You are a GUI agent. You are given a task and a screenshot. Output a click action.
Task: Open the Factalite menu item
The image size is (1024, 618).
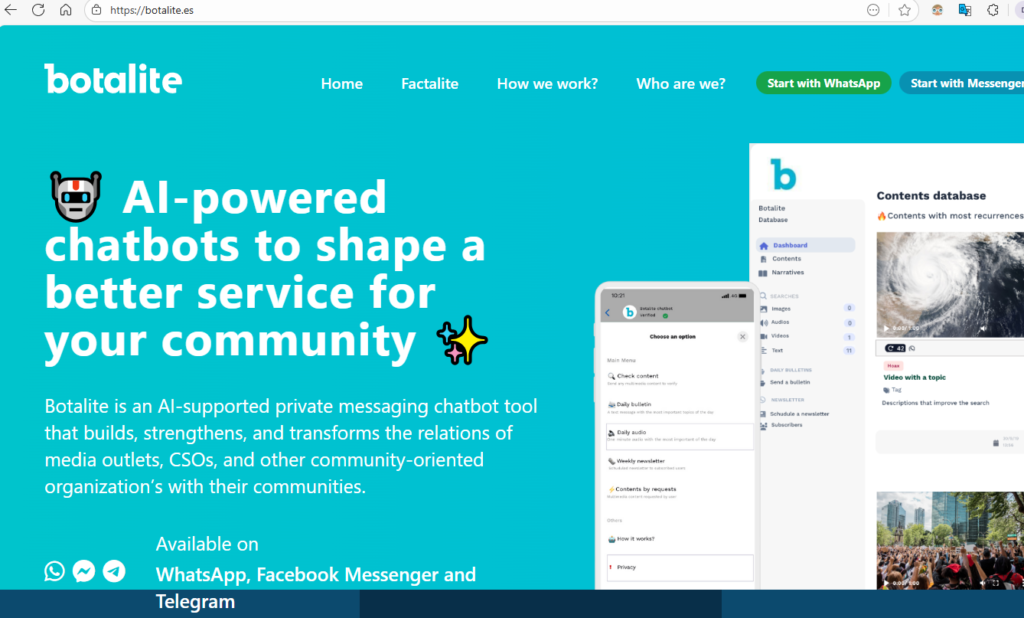tap(429, 84)
